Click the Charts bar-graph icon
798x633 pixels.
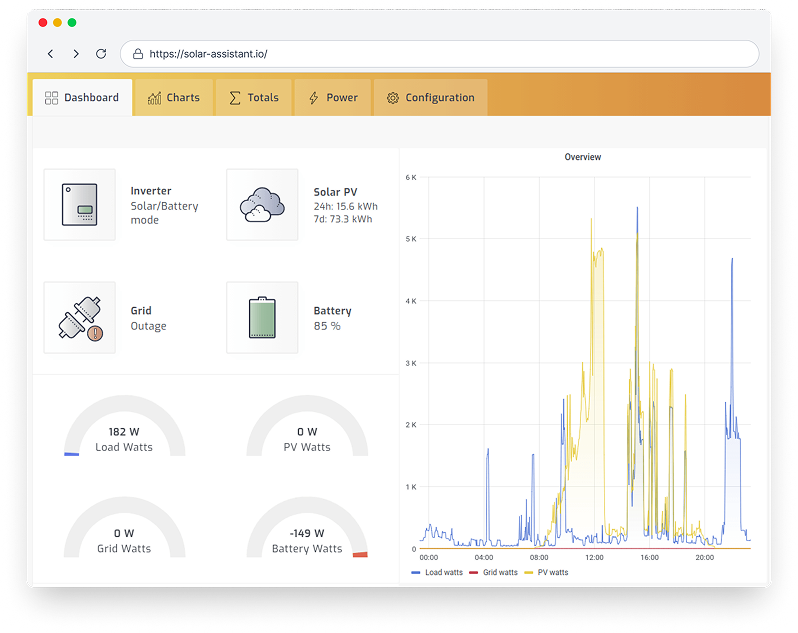point(154,98)
